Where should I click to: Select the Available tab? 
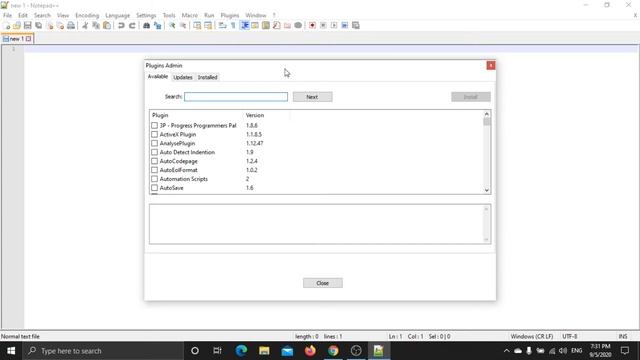click(x=158, y=77)
